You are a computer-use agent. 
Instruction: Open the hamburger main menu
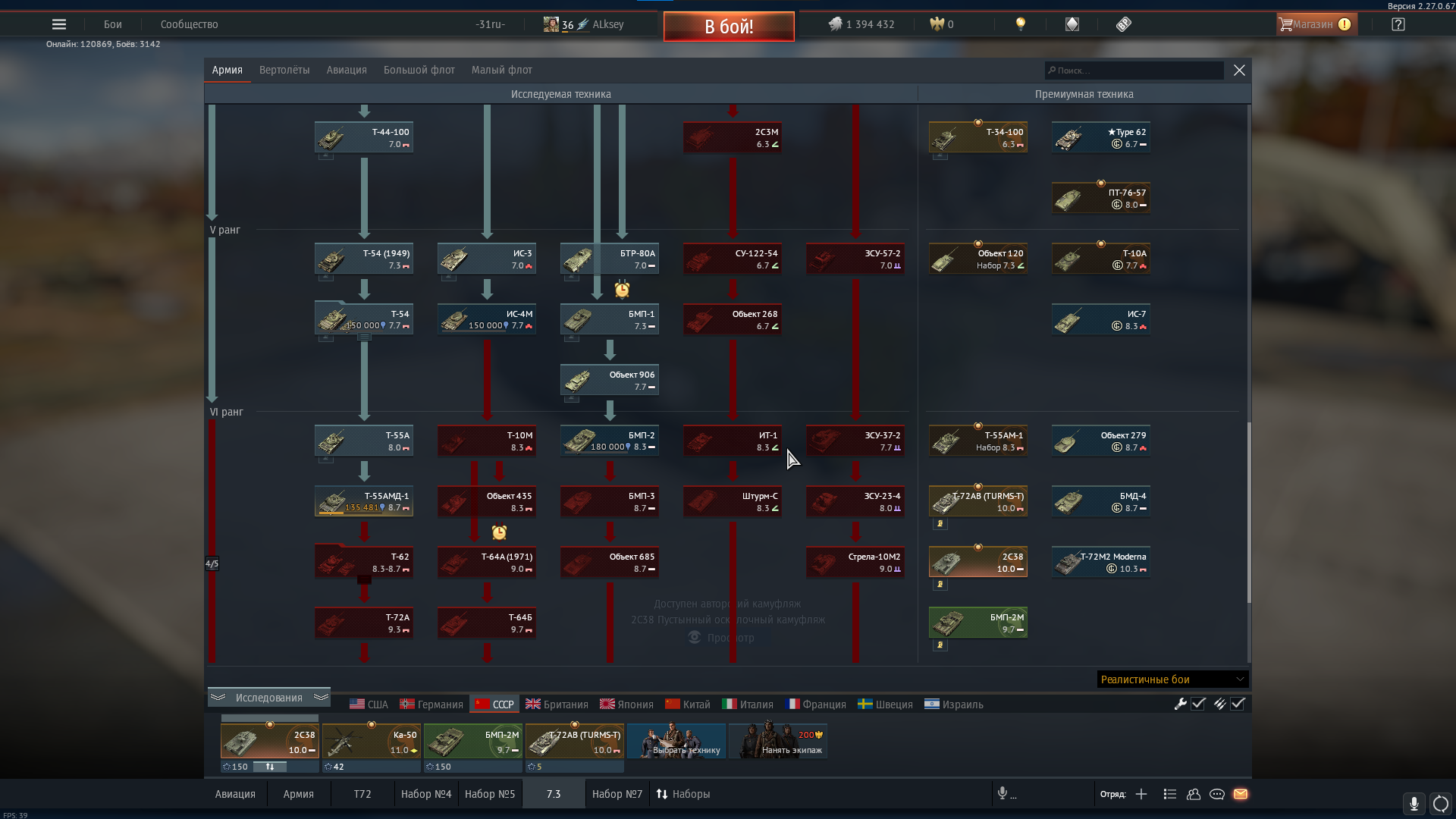[x=58, y=24]
